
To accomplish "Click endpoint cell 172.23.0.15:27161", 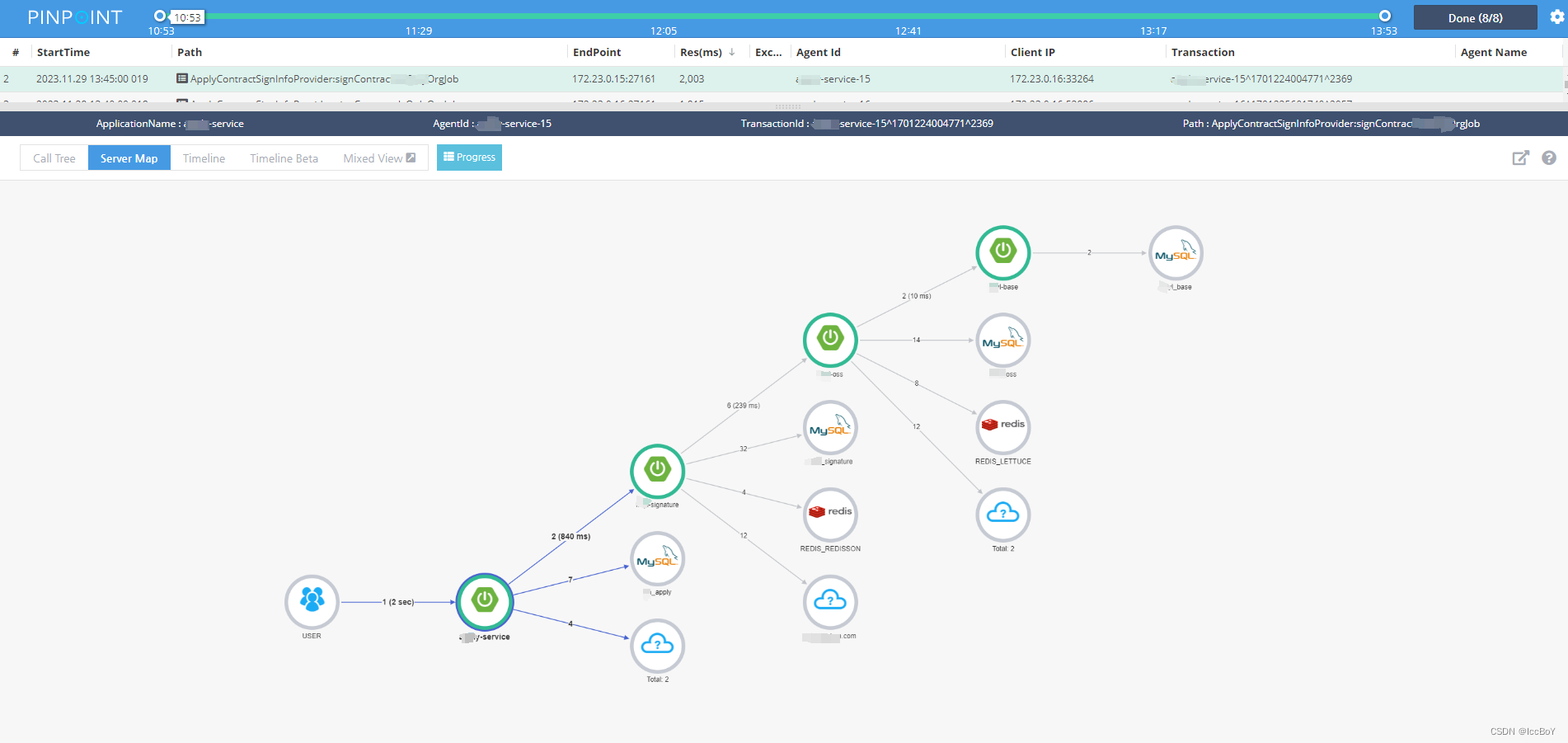I will (x=613, y=79).
